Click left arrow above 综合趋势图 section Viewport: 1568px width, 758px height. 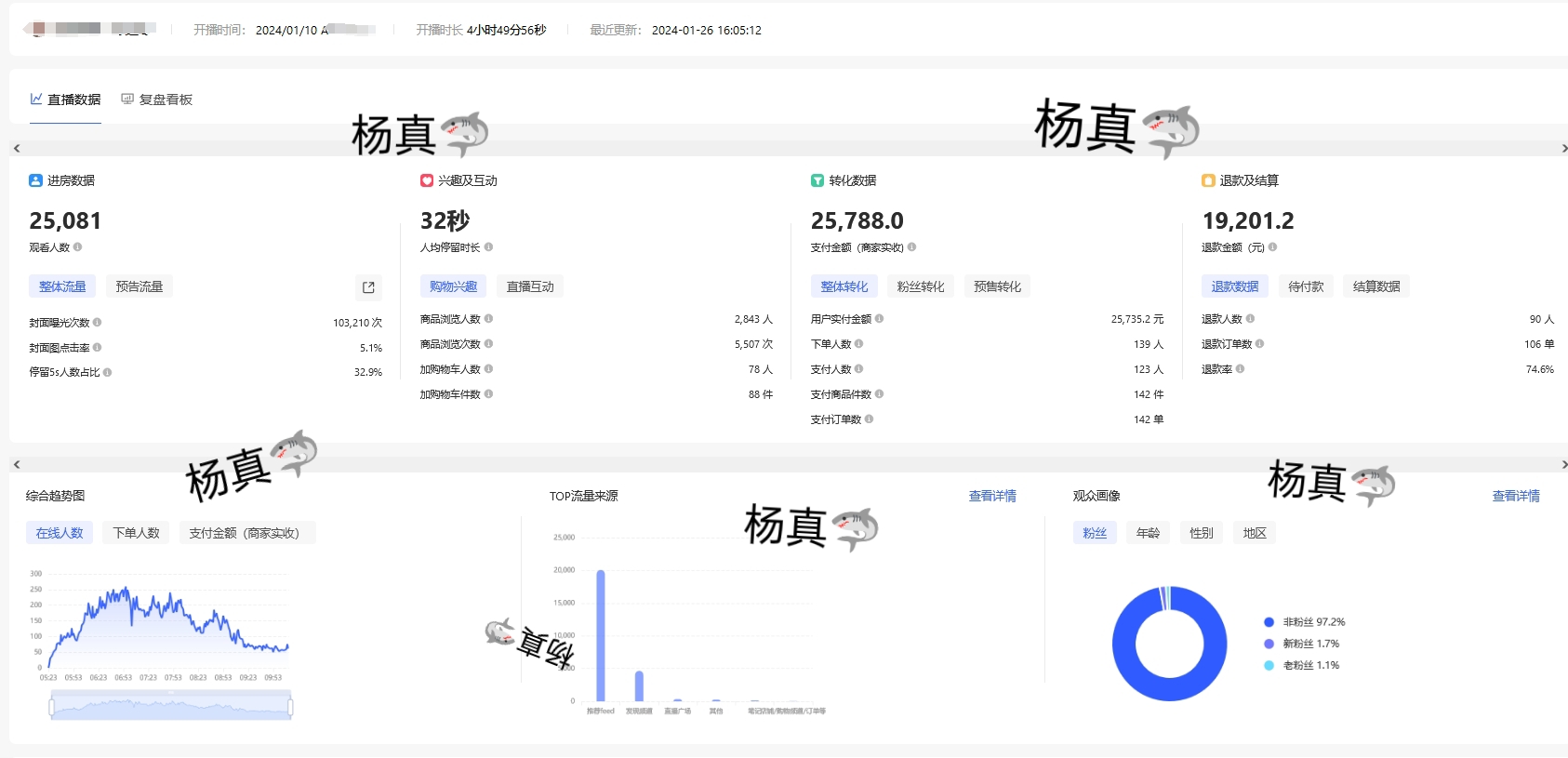click(17, 464)
